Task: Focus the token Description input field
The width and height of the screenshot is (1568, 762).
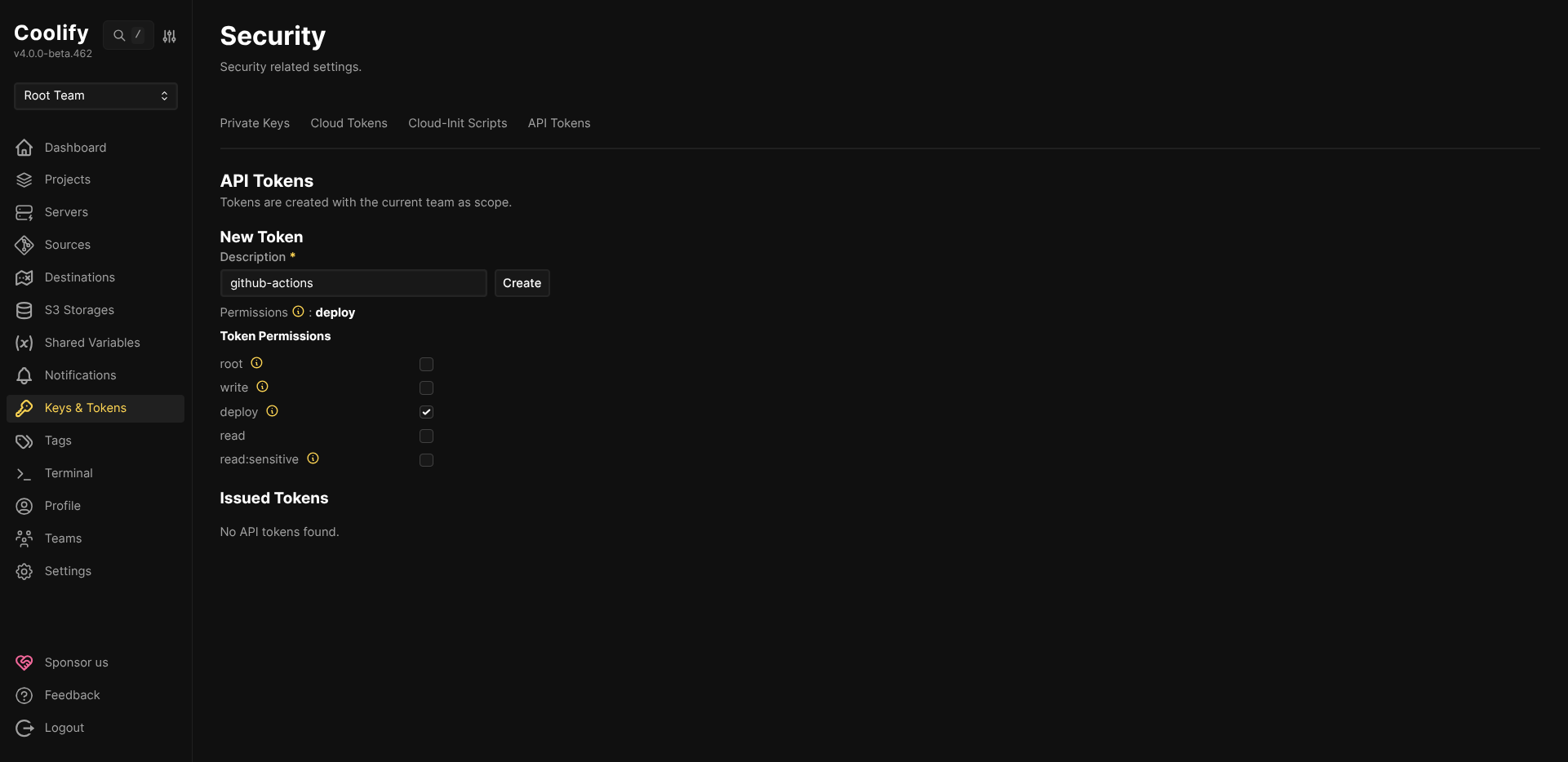Action: (353, 283)
